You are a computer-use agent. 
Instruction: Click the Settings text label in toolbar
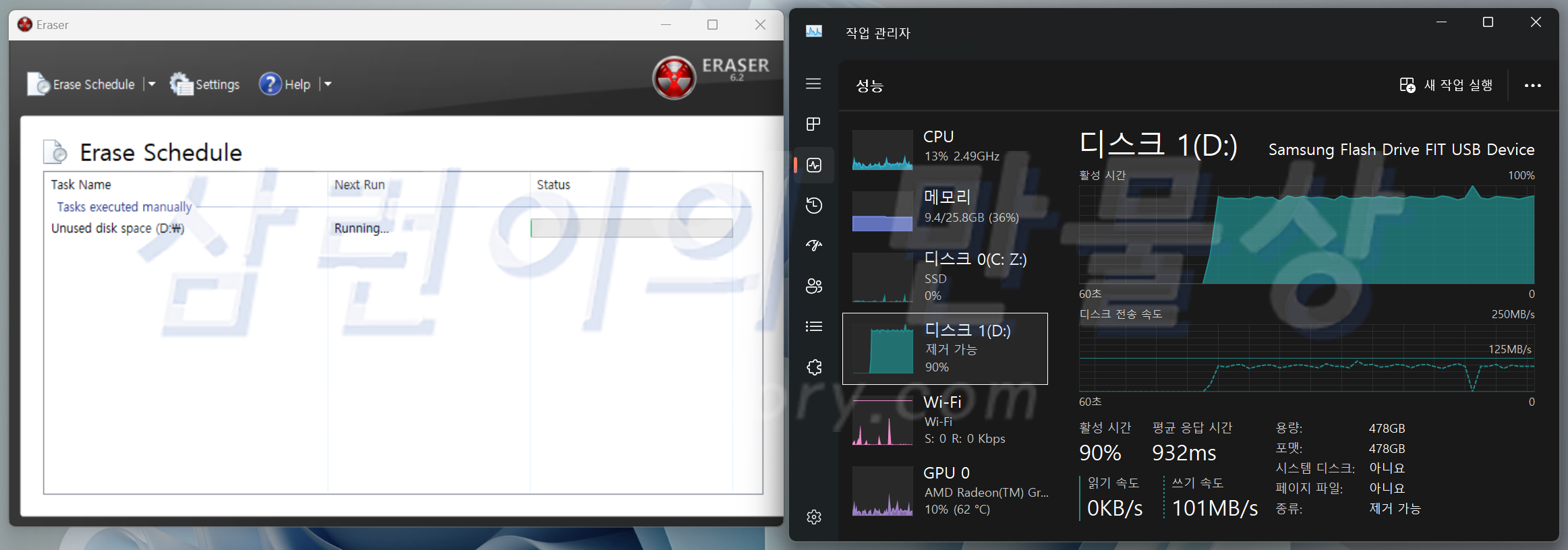(217, 84)
